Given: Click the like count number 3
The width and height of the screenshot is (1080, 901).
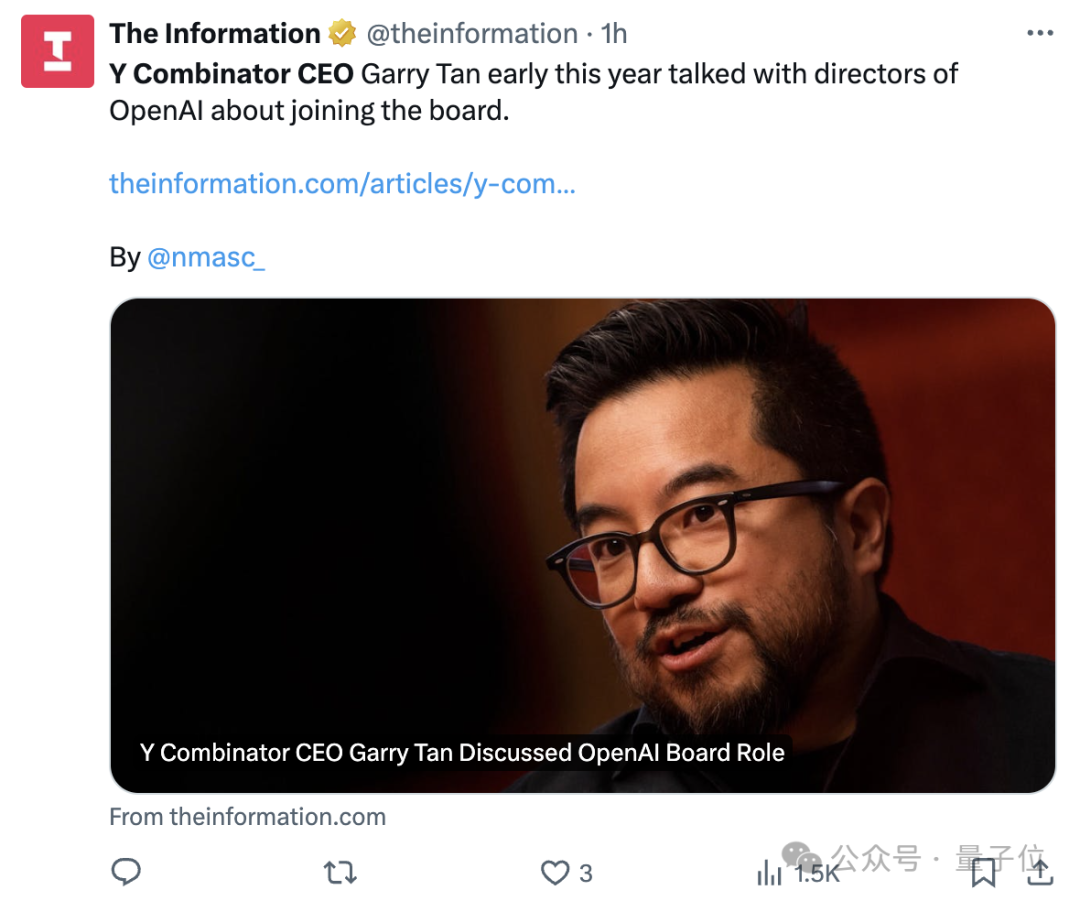Looking at the screenshot, I should pyautogui.click(x=586, y=873).
